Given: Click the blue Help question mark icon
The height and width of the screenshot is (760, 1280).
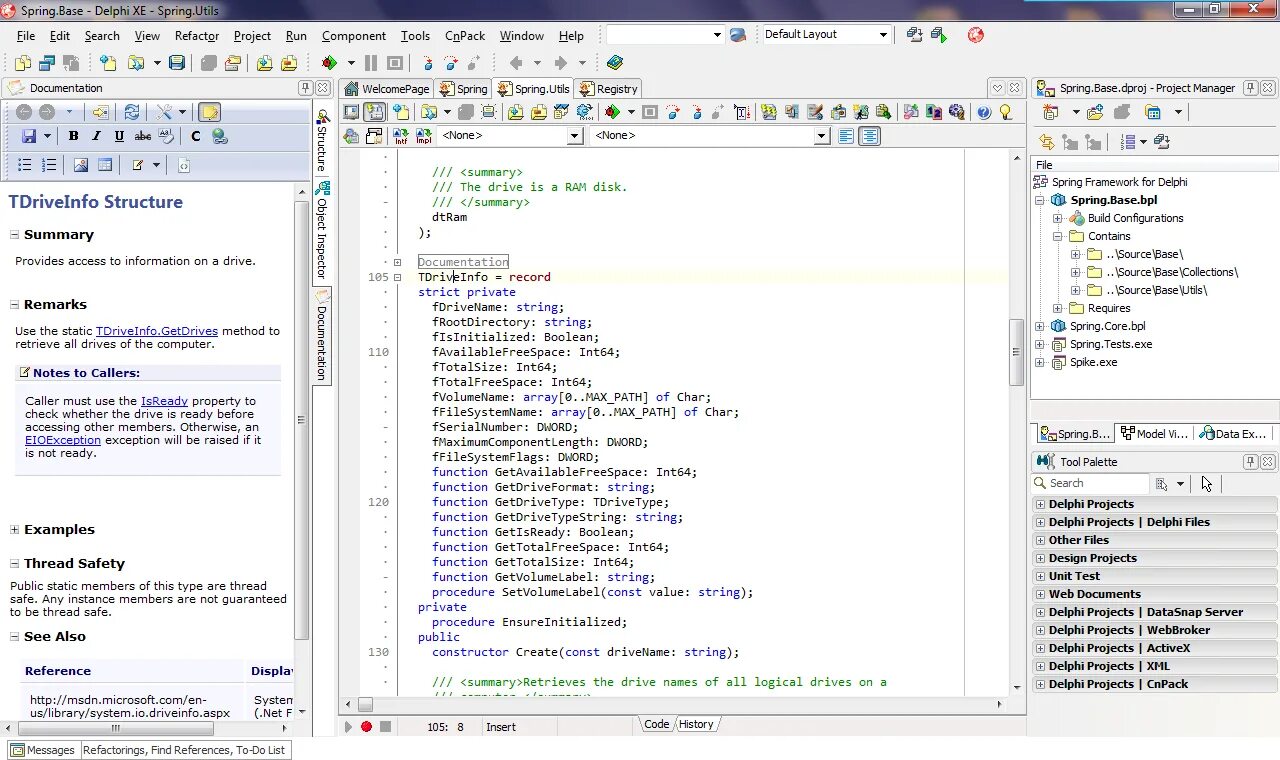Looking at the screenshot, I should click(x=984, y=112).
